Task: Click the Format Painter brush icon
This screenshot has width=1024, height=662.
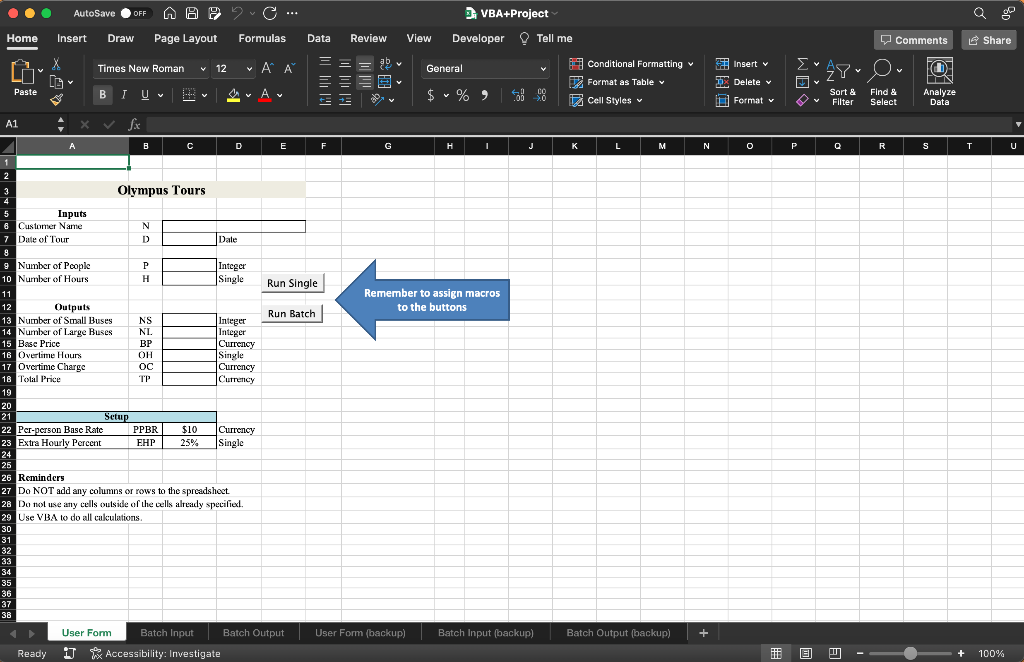Action: [55, 100]
